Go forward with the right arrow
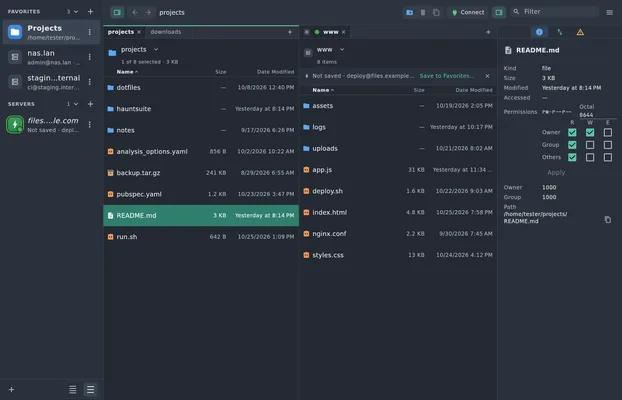This screenshot has height=400, width=622. click(148, 12)
